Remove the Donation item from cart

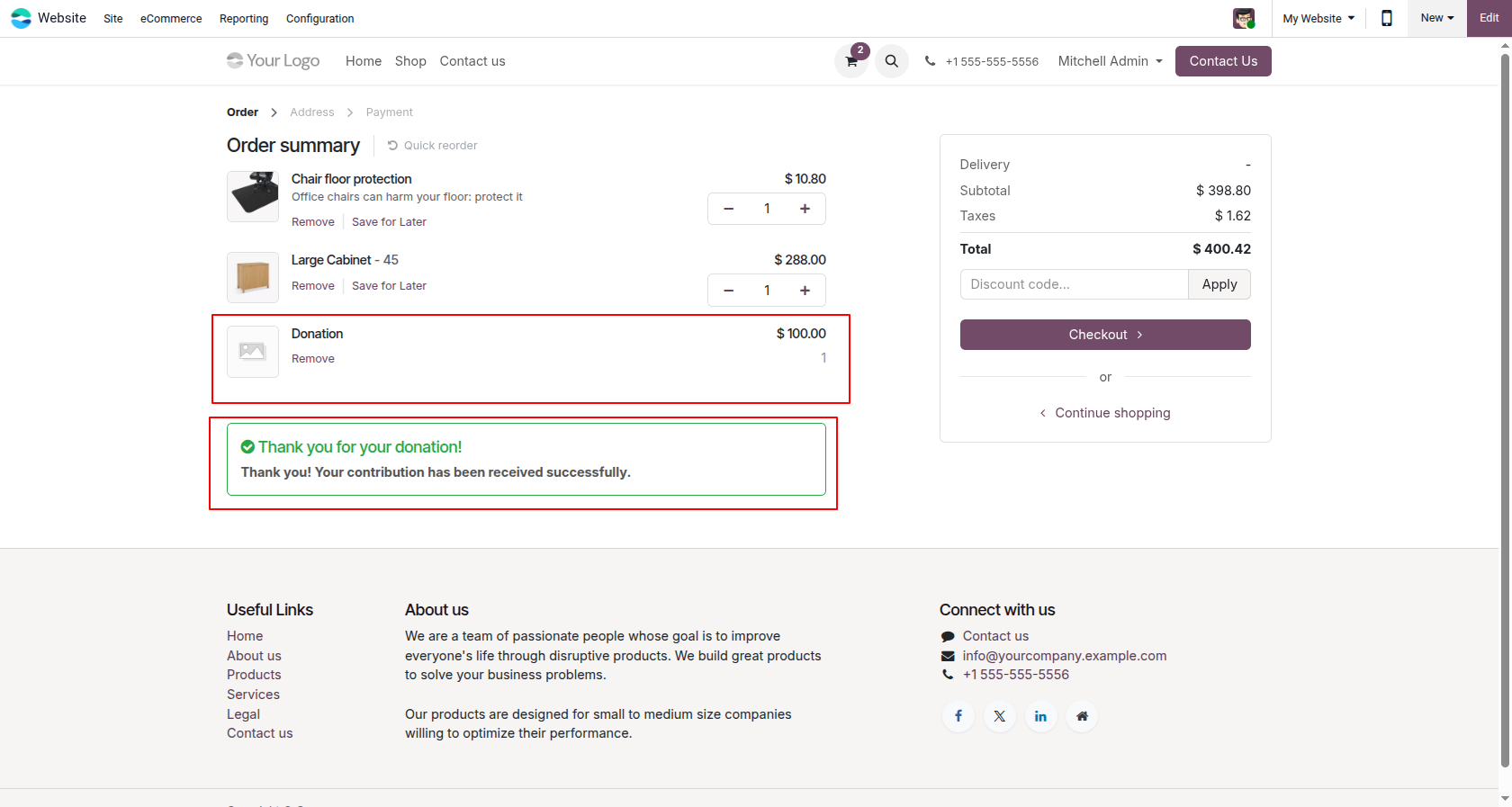[x=313, y=359]
